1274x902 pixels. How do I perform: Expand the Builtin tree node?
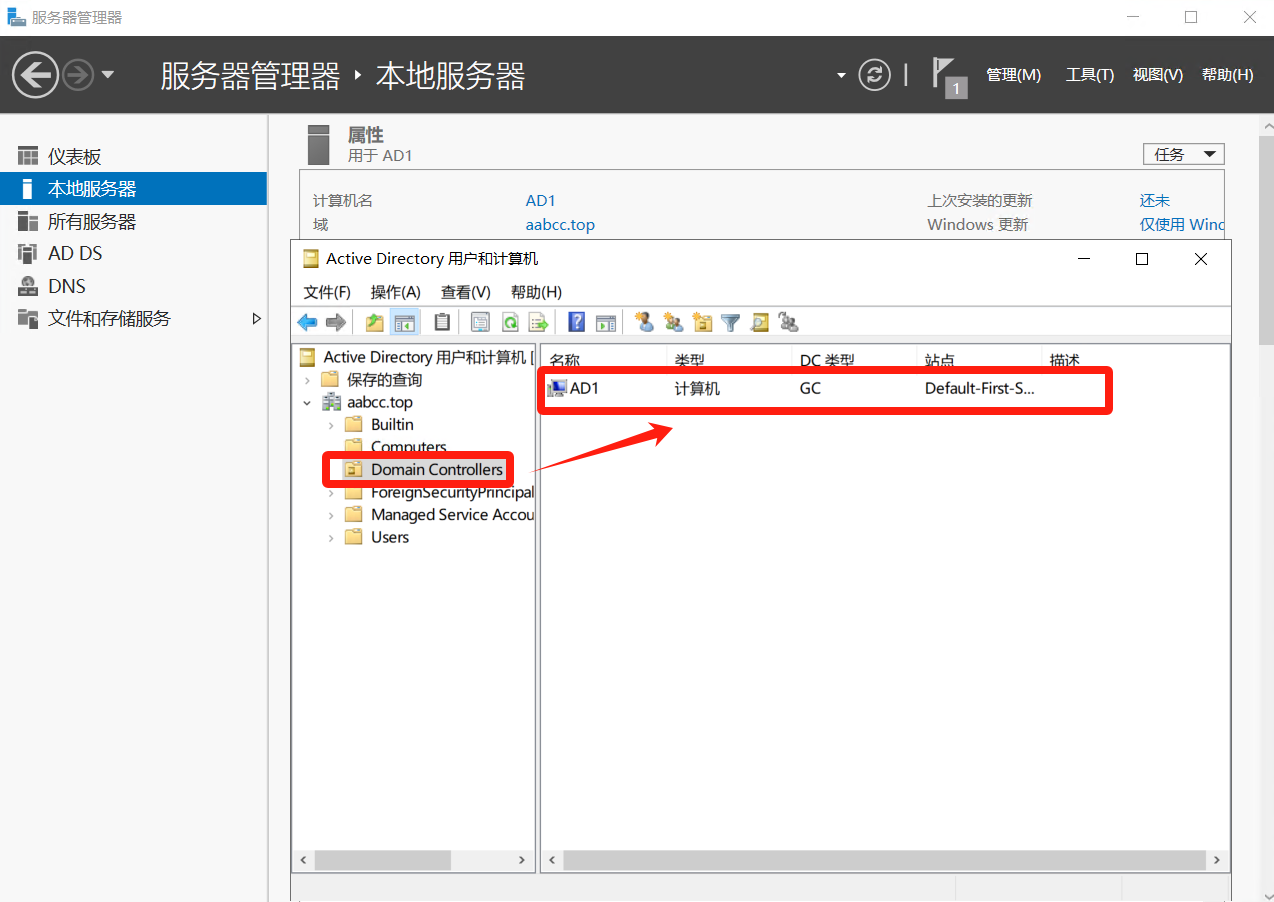[x=331, y=425]
